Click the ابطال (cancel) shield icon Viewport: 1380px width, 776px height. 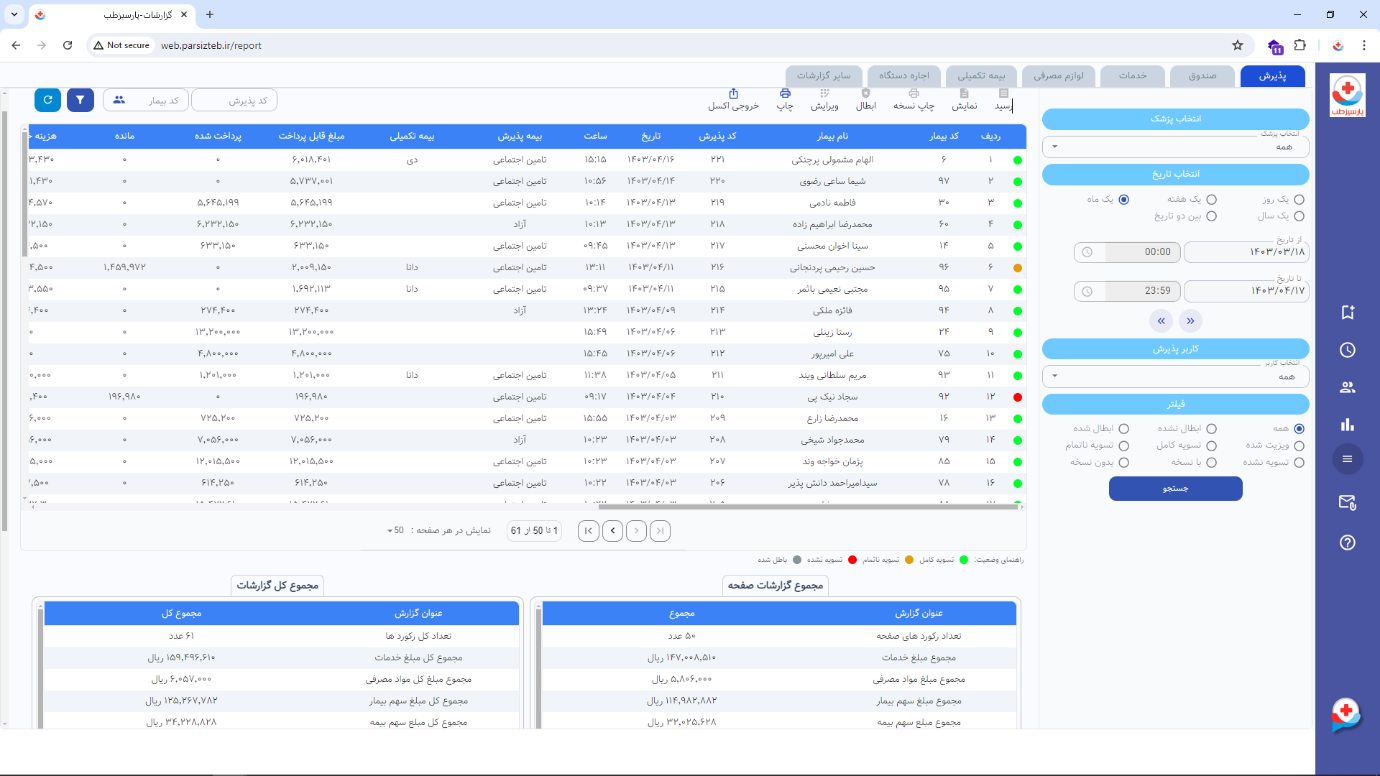pyautogui.click(x=866, y=94)
